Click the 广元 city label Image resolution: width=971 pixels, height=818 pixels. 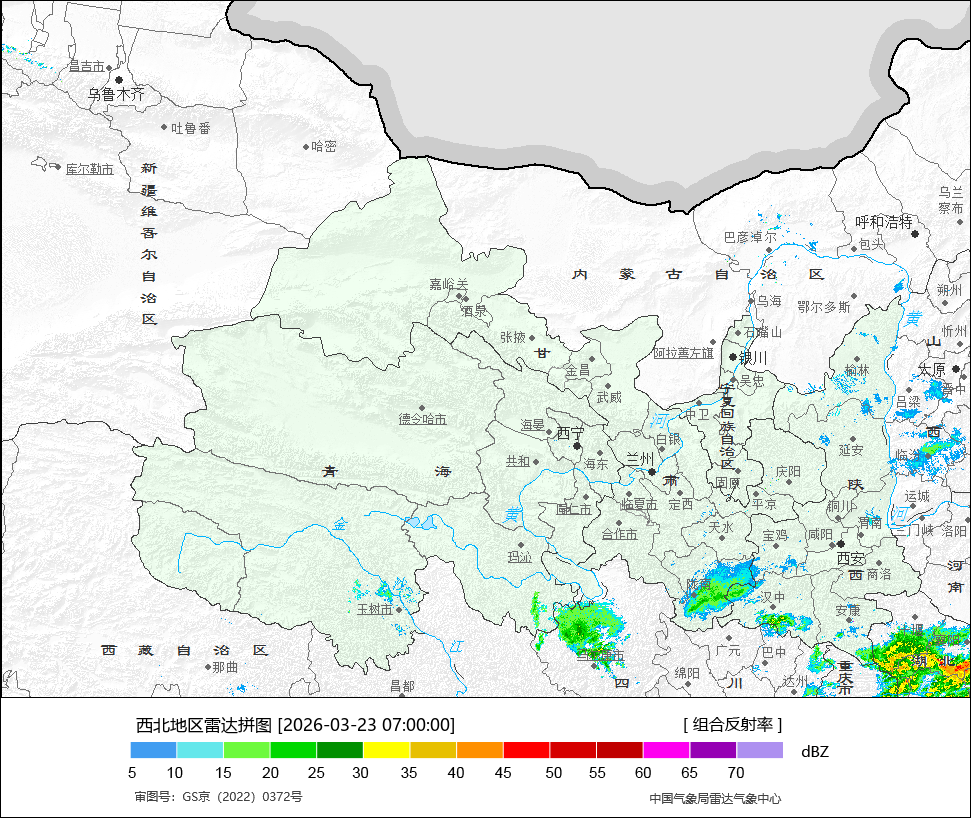[728, 651]
